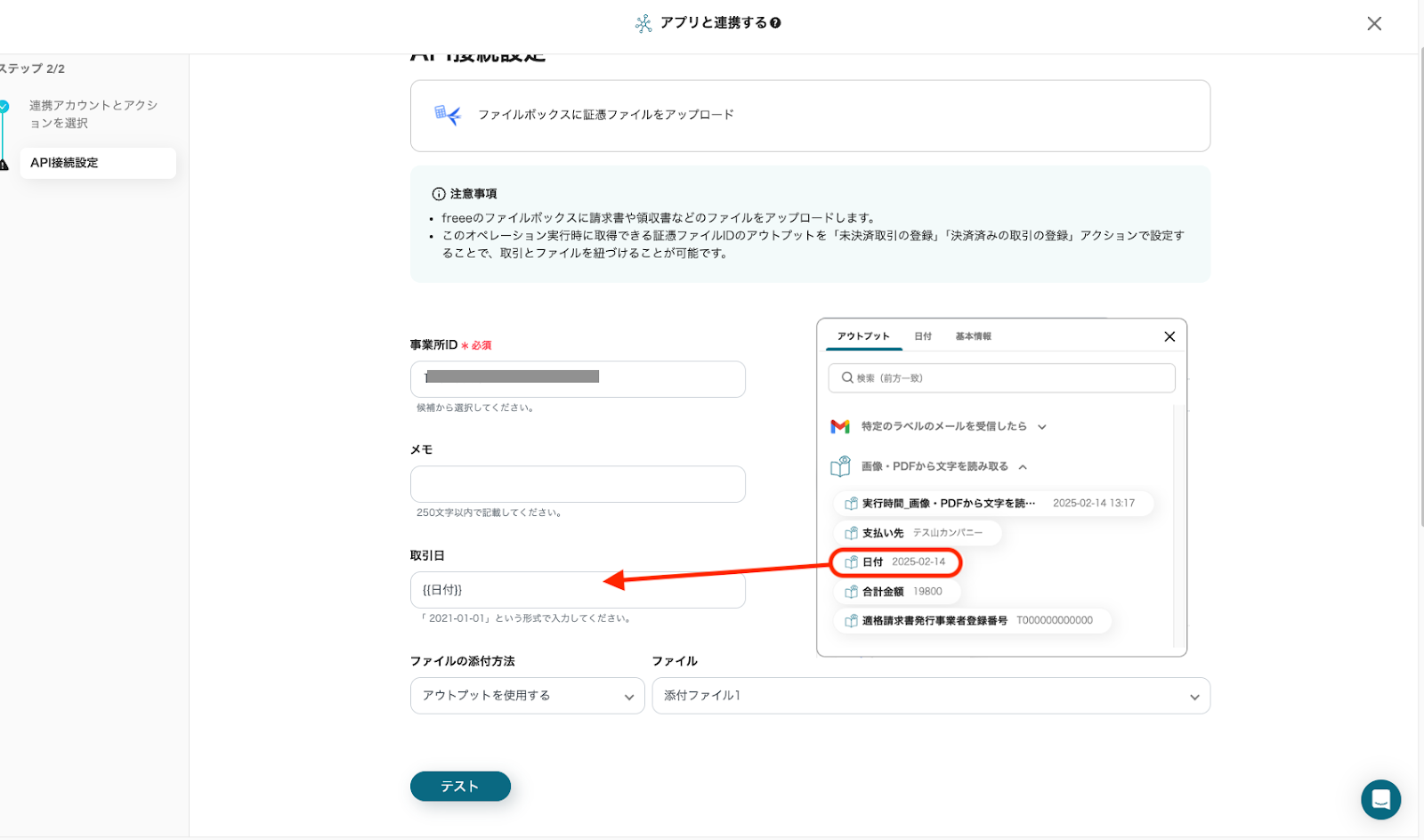Click the note starting with このオペレーション実行時に
This screenshot has width=1424, height=840.
(813, 245)
